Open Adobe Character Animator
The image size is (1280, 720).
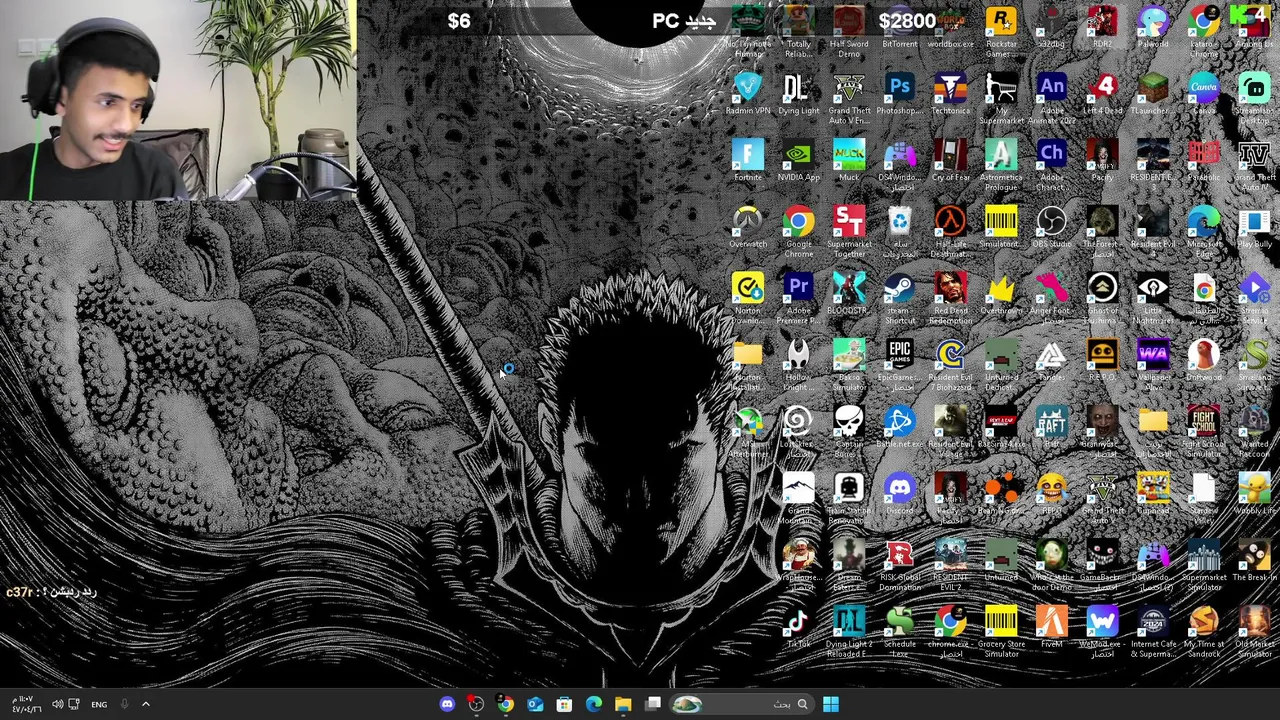click(x=1051, y=165)
